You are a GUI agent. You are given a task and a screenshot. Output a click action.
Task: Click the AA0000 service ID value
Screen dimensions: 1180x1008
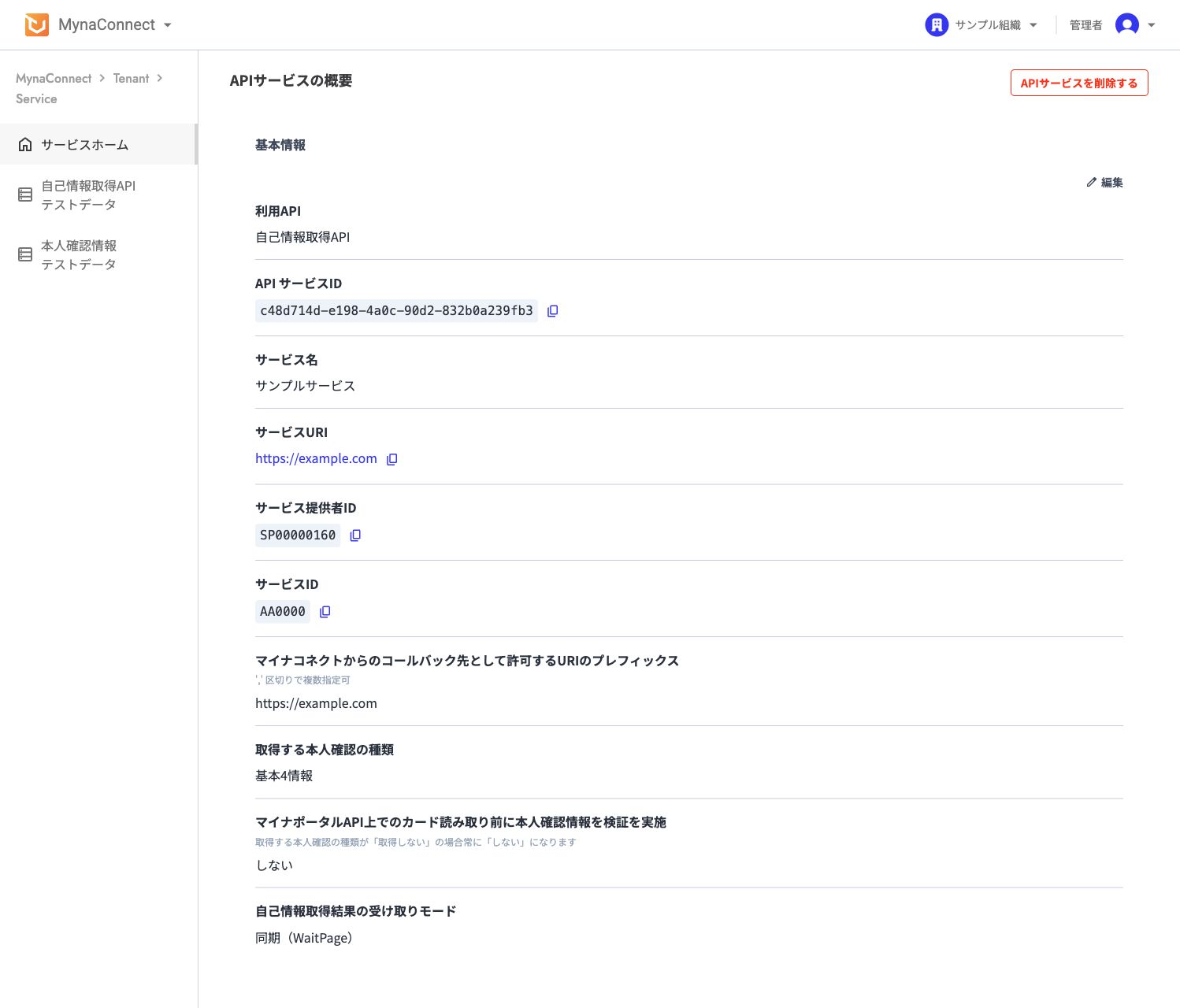point(283,611)
